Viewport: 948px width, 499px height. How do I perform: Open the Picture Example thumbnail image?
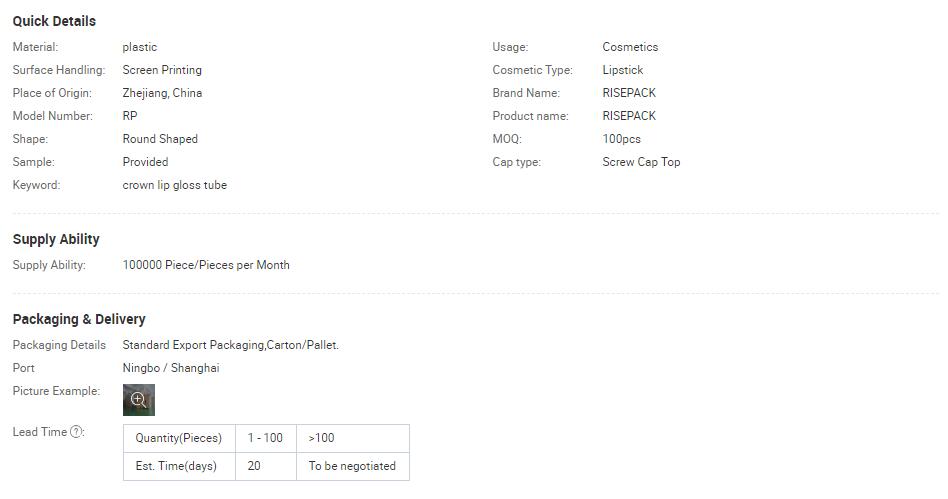[138, 400]
